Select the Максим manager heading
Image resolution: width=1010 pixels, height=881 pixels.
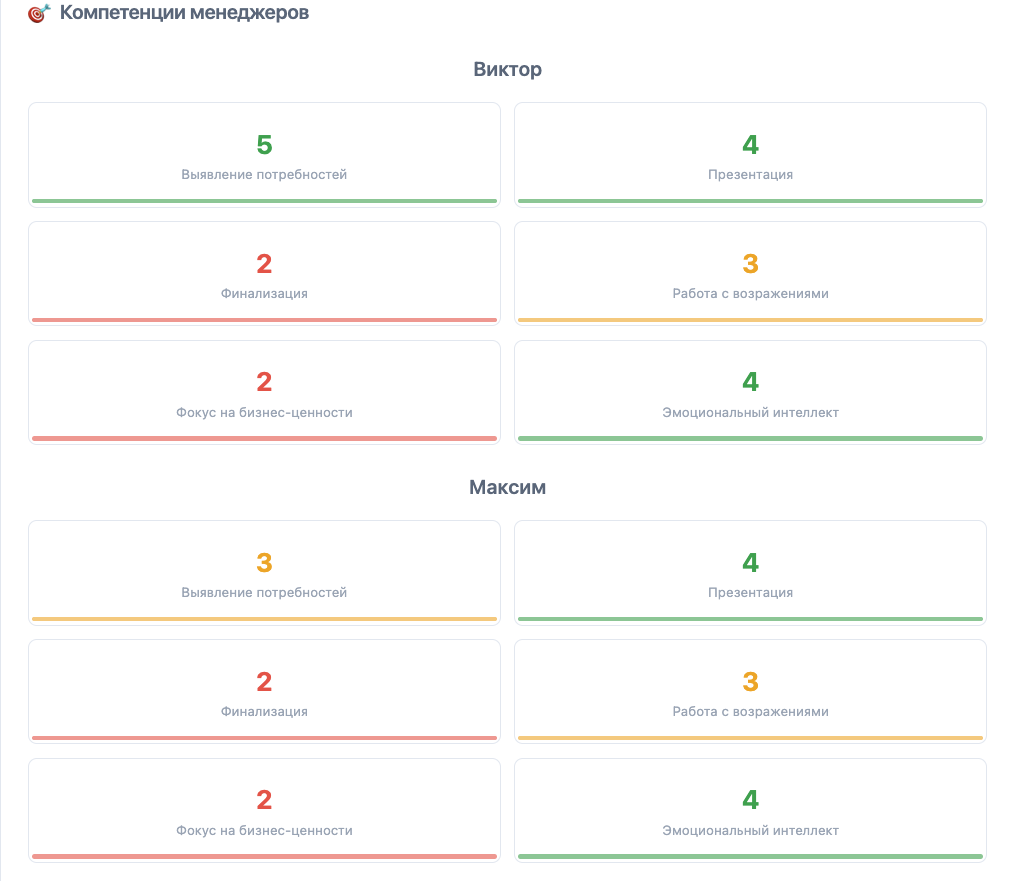coord(507,487)
